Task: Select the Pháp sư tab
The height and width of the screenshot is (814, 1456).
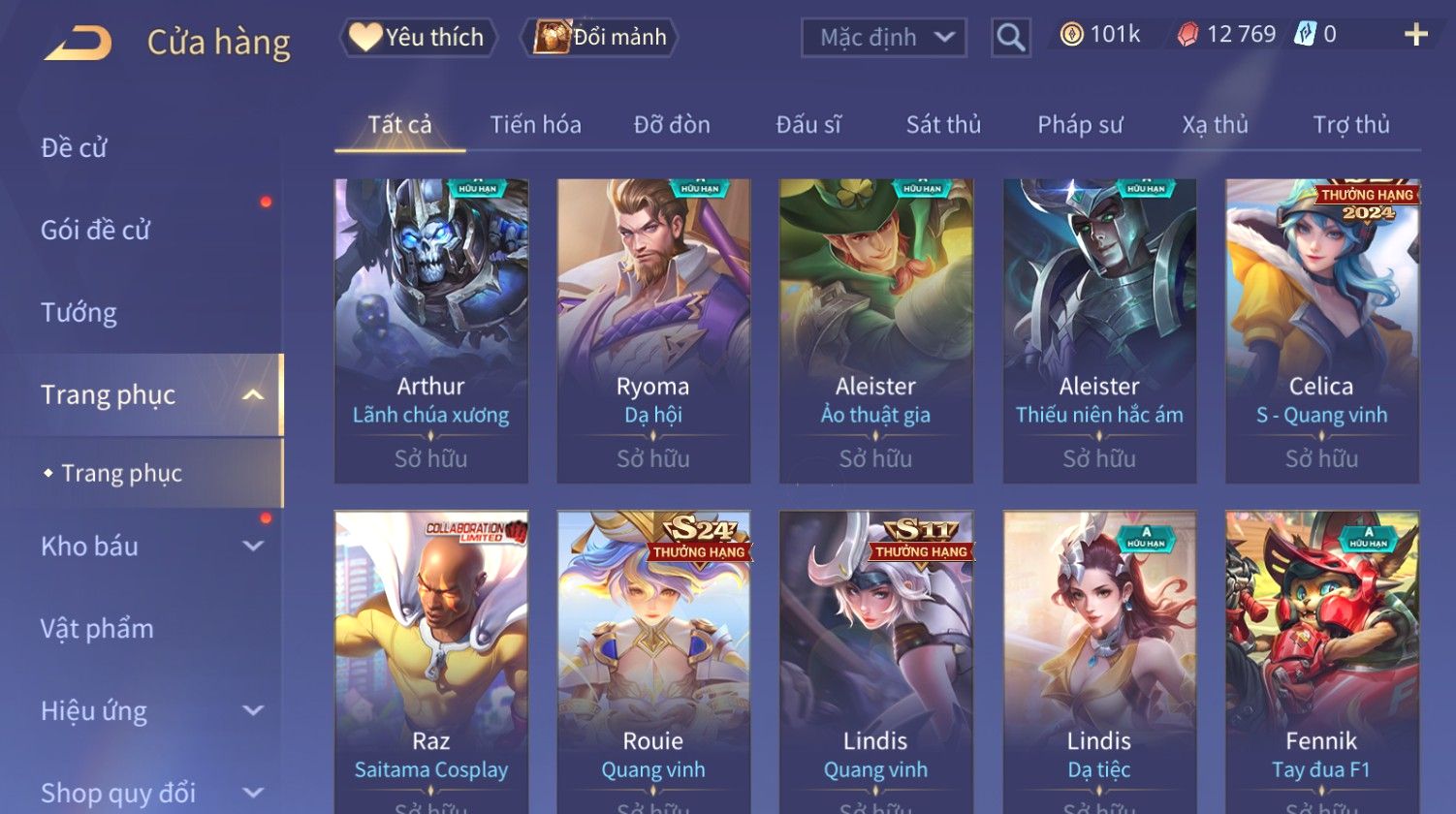Action: (x=1080, y=124)
